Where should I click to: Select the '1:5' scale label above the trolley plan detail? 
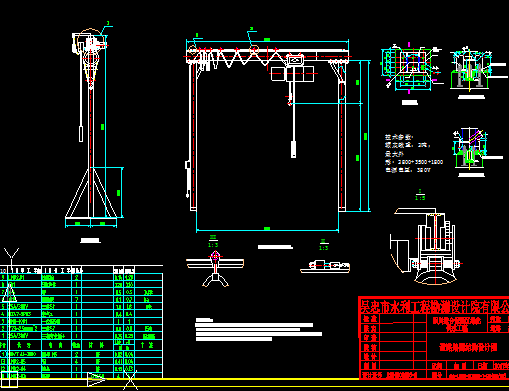pos(323,248)
